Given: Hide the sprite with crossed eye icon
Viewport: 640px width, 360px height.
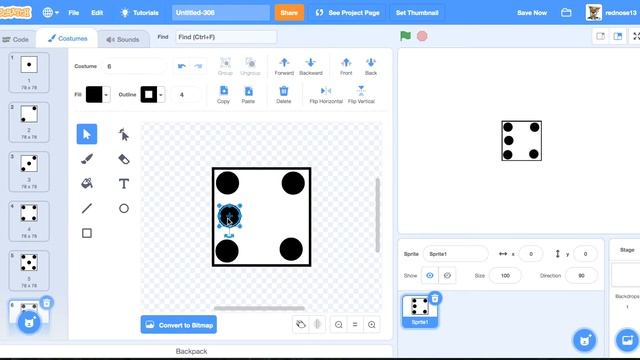Looking at the screenshot, I should (x=447, y=276).
